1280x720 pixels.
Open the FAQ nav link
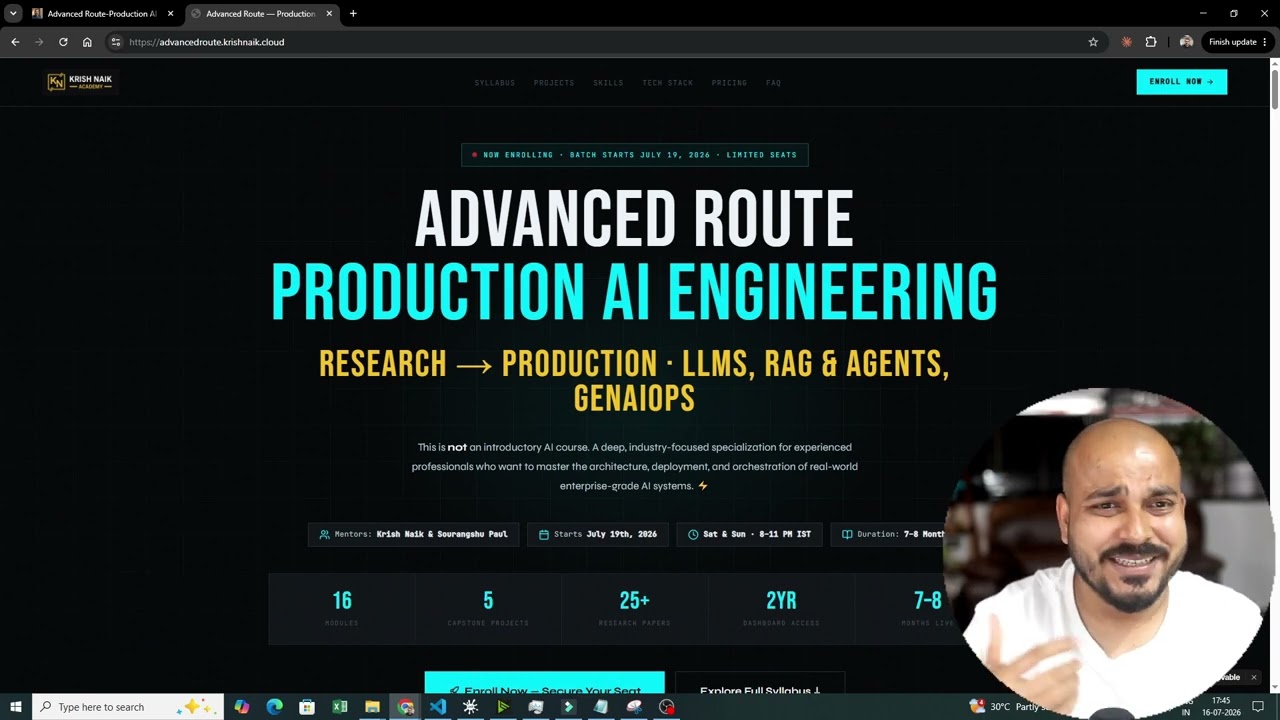pos(773,83)
